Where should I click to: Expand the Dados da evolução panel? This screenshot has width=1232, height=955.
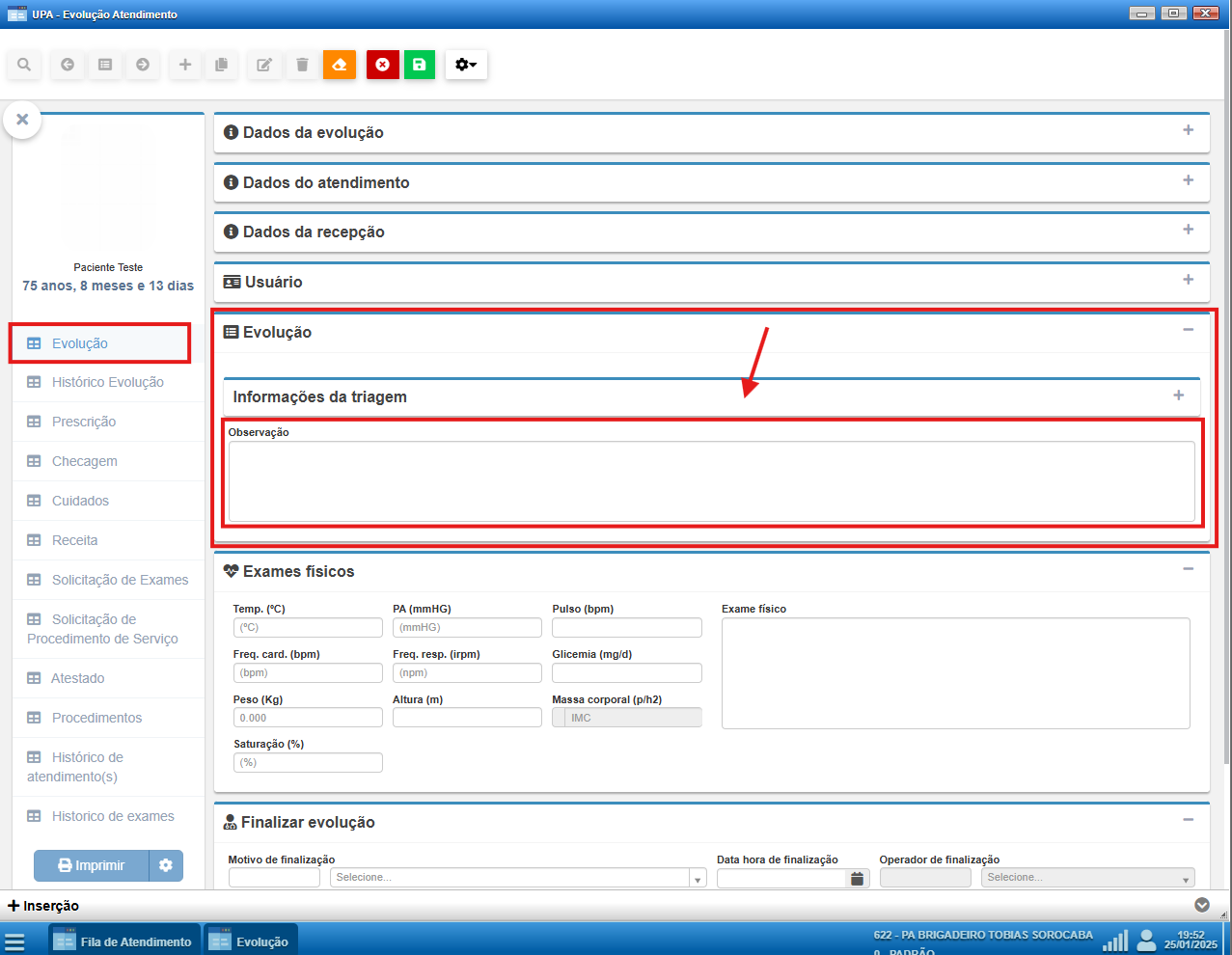tap(1188, 130)
